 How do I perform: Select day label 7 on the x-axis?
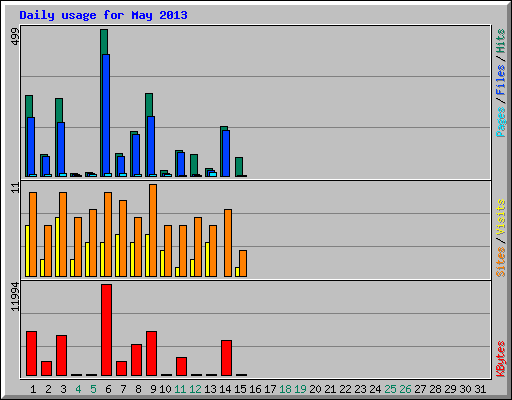tap(123, 389)
